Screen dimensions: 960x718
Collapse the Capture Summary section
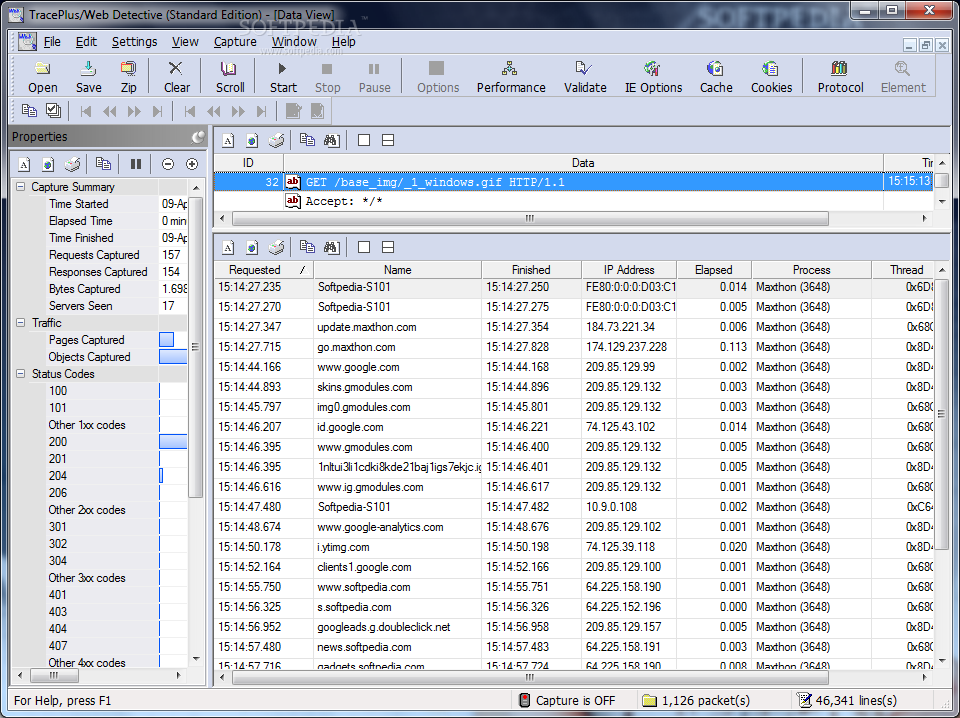pyautogui.click(x=20, y=187)
